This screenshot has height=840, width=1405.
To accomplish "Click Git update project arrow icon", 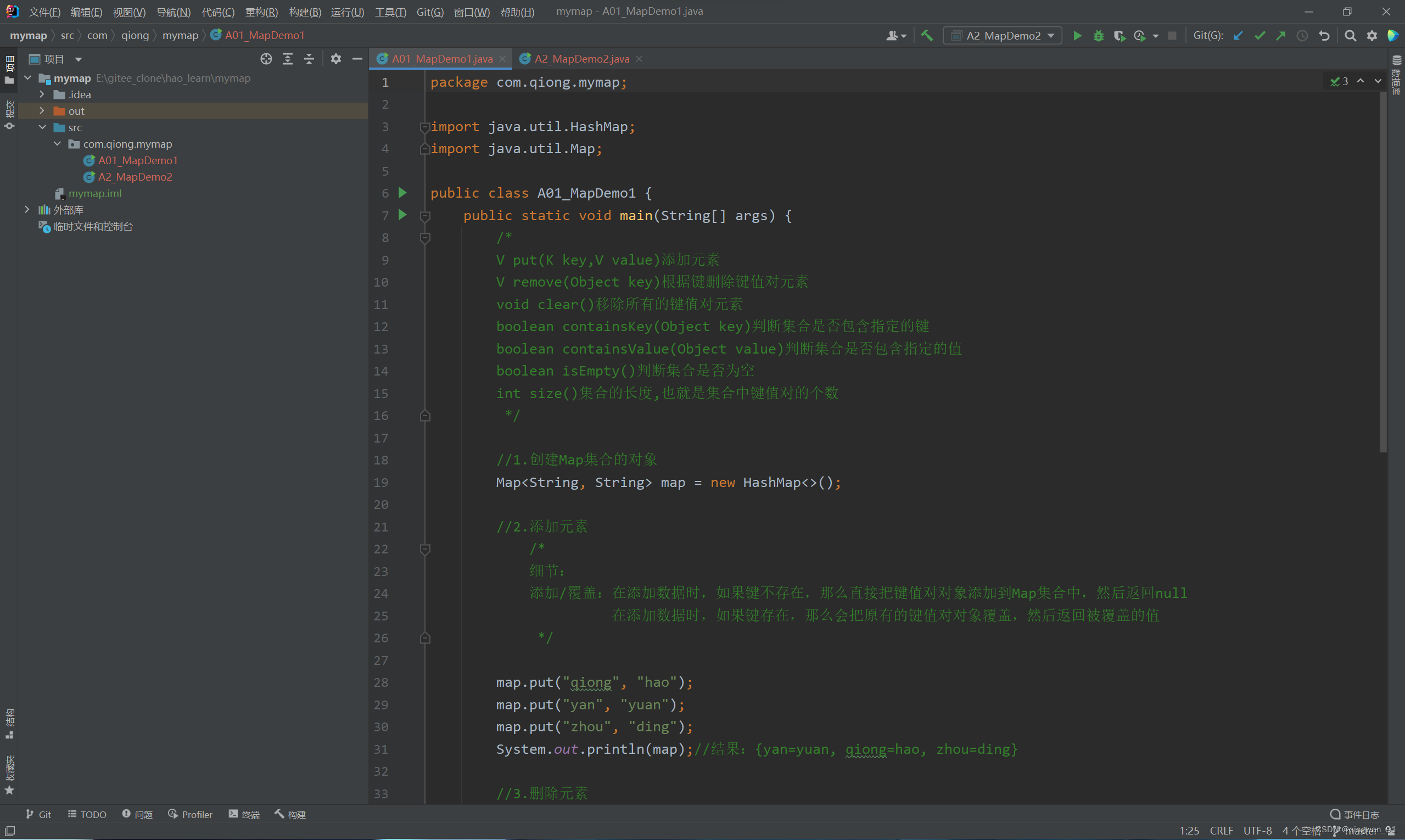I will tap(1238, 36).
